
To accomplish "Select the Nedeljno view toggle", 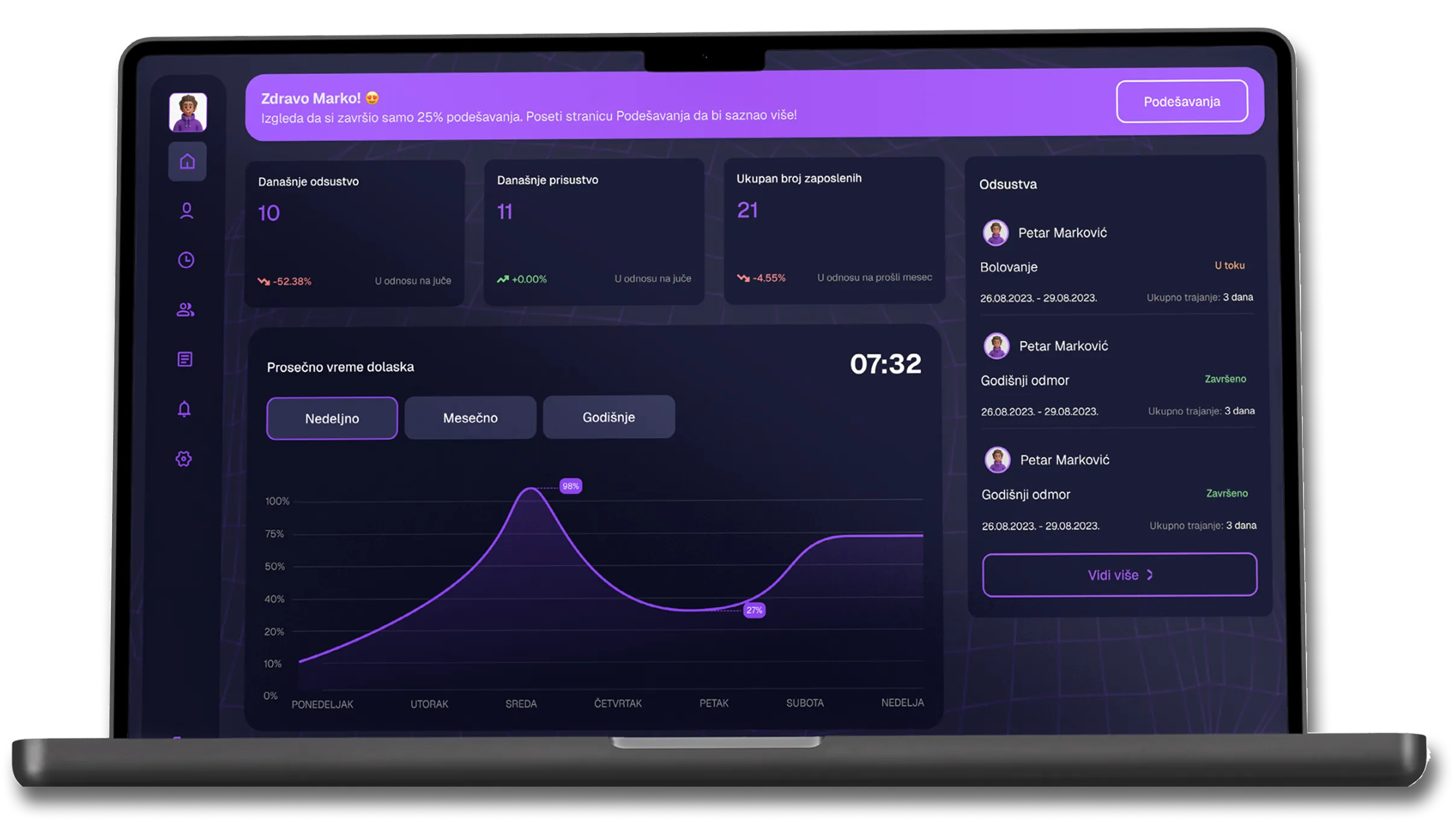I will [332, 418].
